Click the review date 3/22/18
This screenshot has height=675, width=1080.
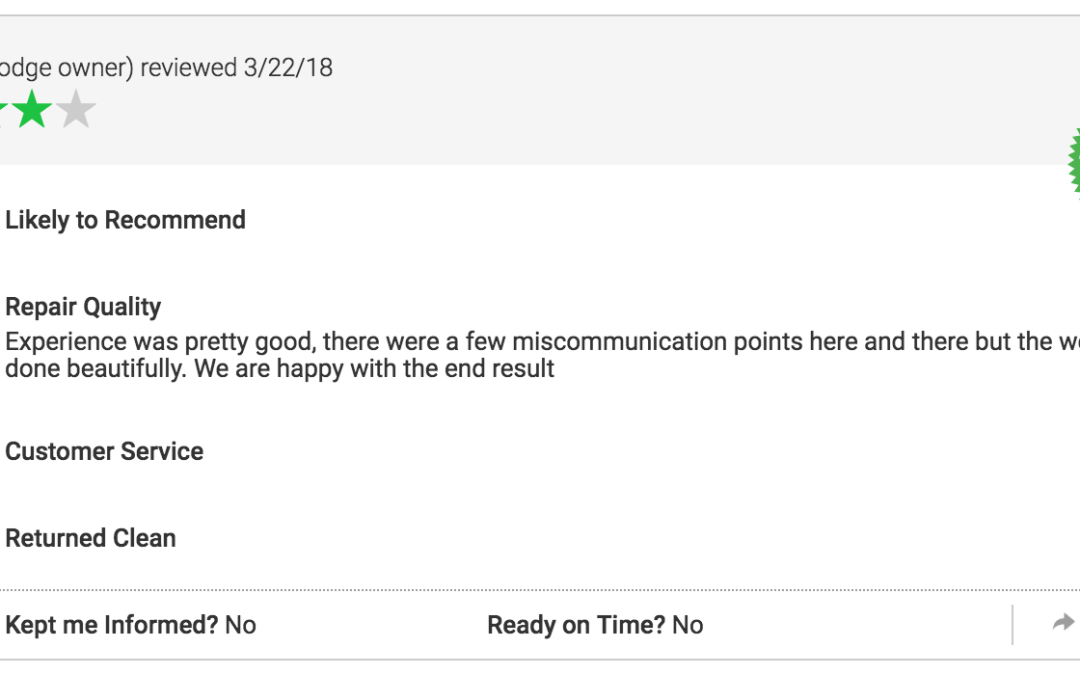coord(288,68)
